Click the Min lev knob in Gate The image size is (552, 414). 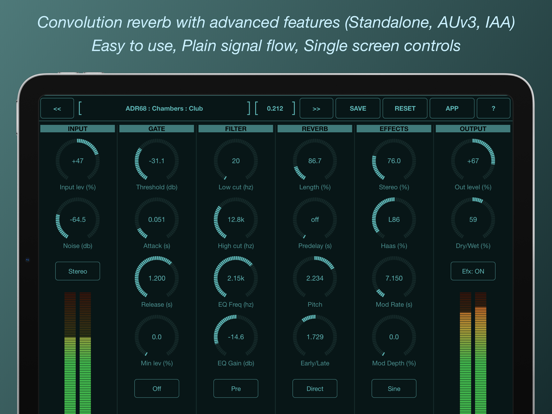tap(157, 337)
